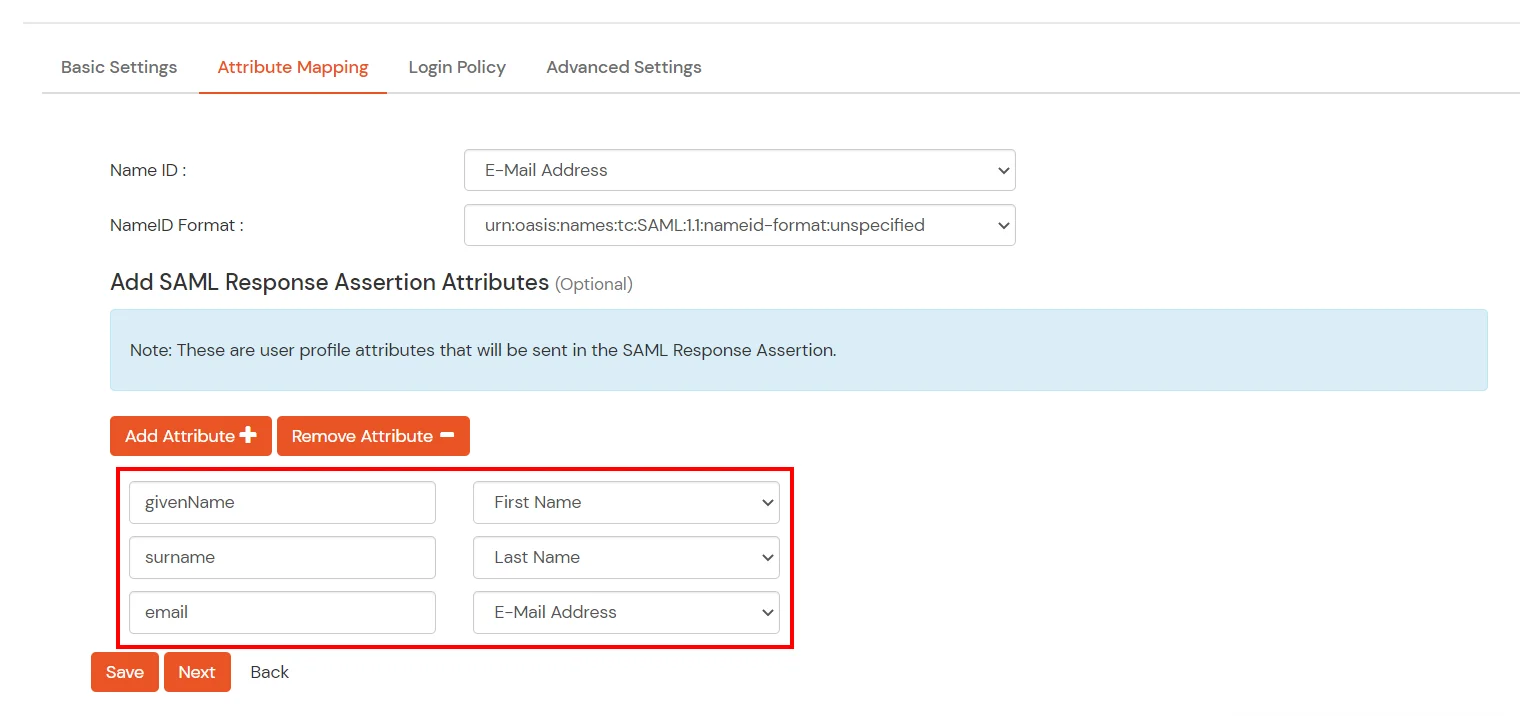Click the NameID Format label
This screenshot has height=716, width=1520.
(177, 225)
